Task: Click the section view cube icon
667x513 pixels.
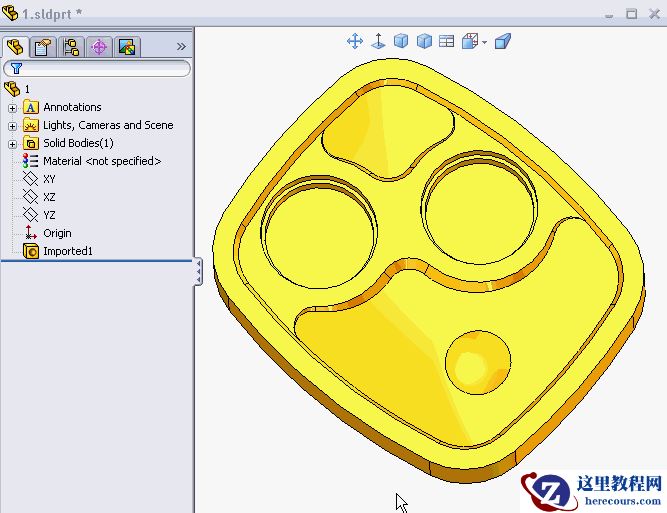Action: (503, 41)
